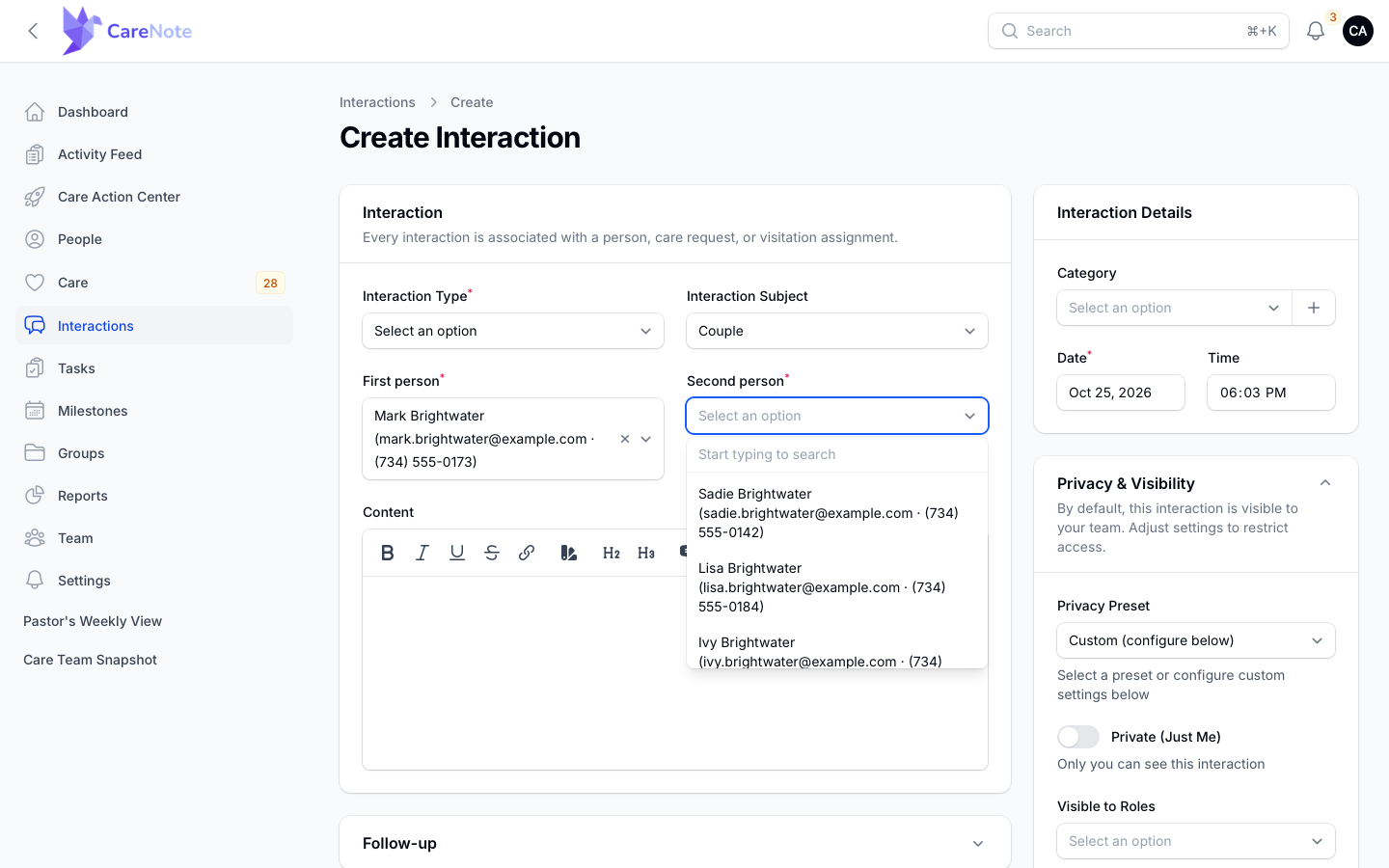Image resolution: width=1389 pixels, height=868 pixels.
Task: Open People in the sidebar
Action: [154, 239]
